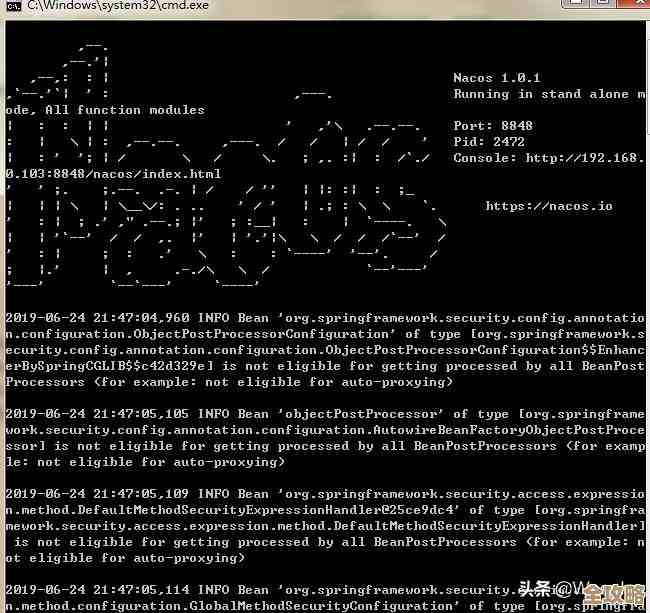Viewport: 650px width, 613px height.
Task: Click the 'Port: 8848' line
Action: pos(493,126)
